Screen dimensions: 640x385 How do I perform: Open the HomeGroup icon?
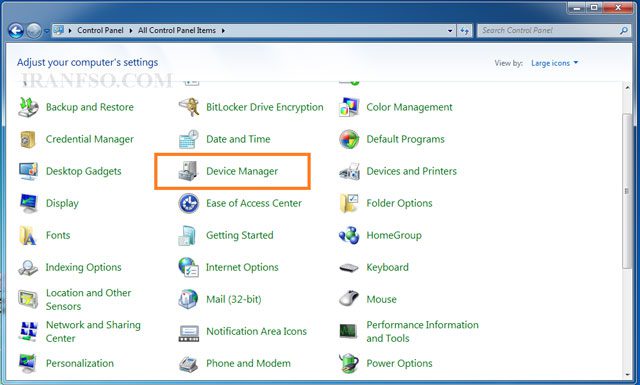click(349, 236)
